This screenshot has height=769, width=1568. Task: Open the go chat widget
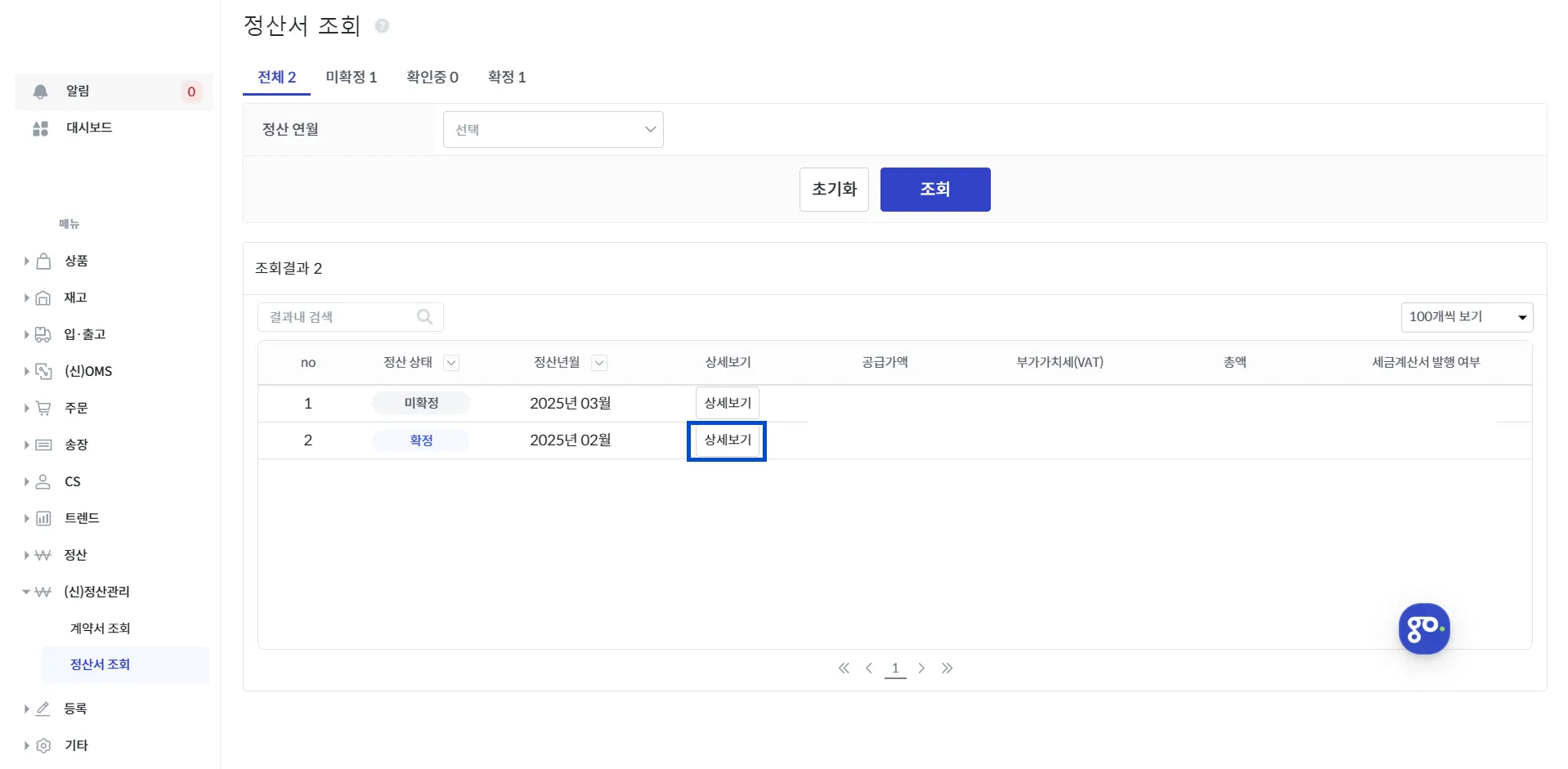1423,628
